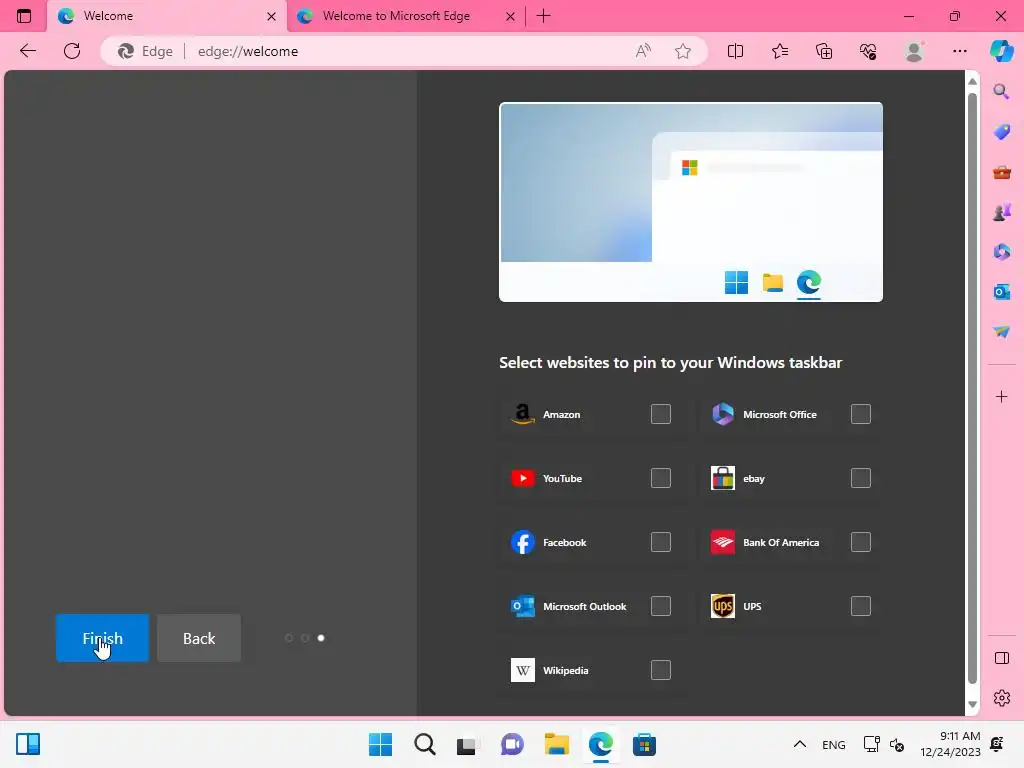Click the Read aloud icon in address bar
1024x768 pixels.
[x=643, y=51]
